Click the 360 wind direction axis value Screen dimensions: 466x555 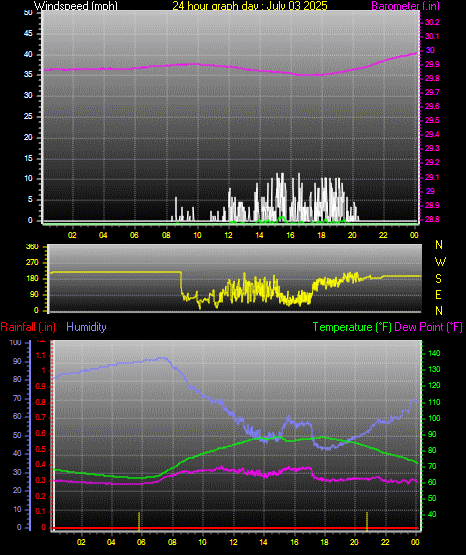(x=32, y=247)
